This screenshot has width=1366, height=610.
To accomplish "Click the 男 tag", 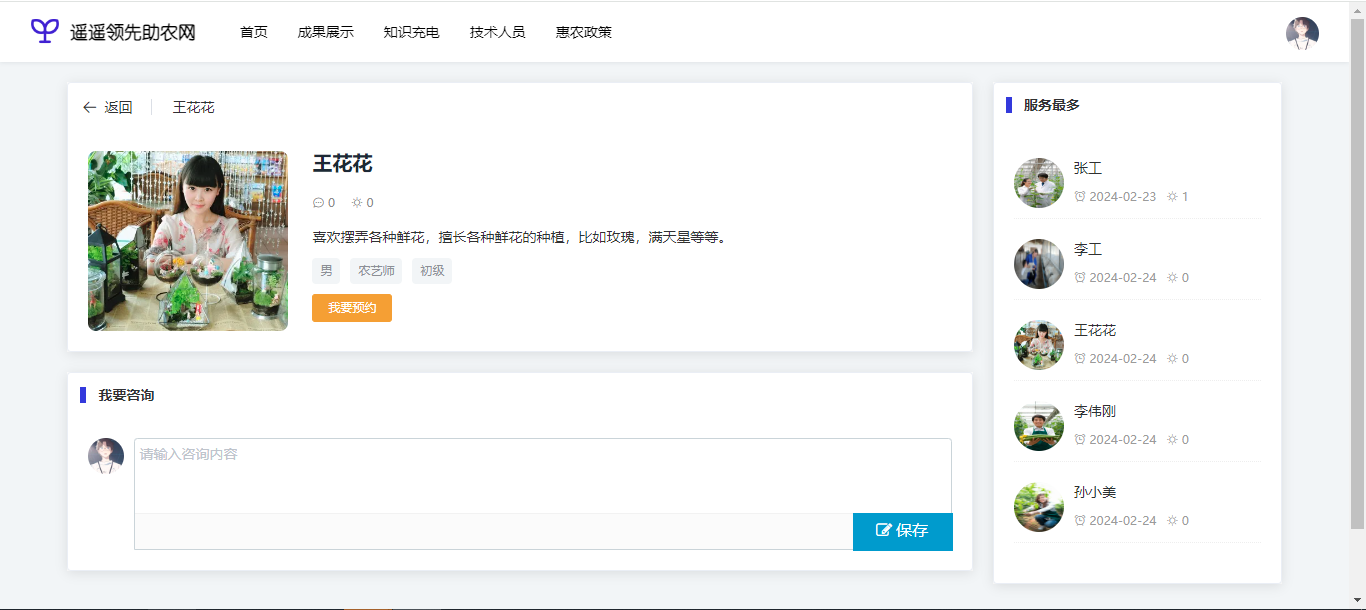I will [x=326, y=271].
